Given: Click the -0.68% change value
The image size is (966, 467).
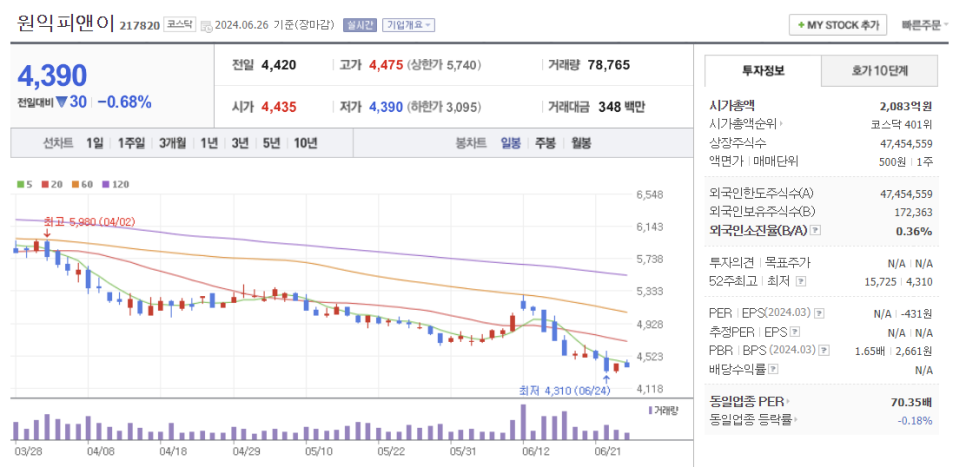Looking at the screenshot, I should point(124,102).
